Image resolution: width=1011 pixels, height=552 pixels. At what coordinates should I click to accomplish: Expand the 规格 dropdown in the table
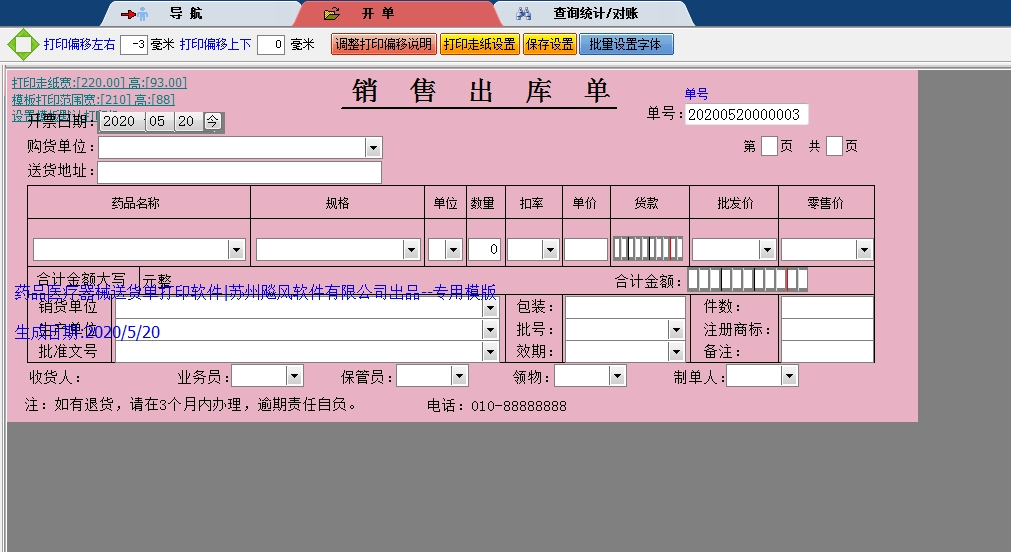(x=411, y=250)
